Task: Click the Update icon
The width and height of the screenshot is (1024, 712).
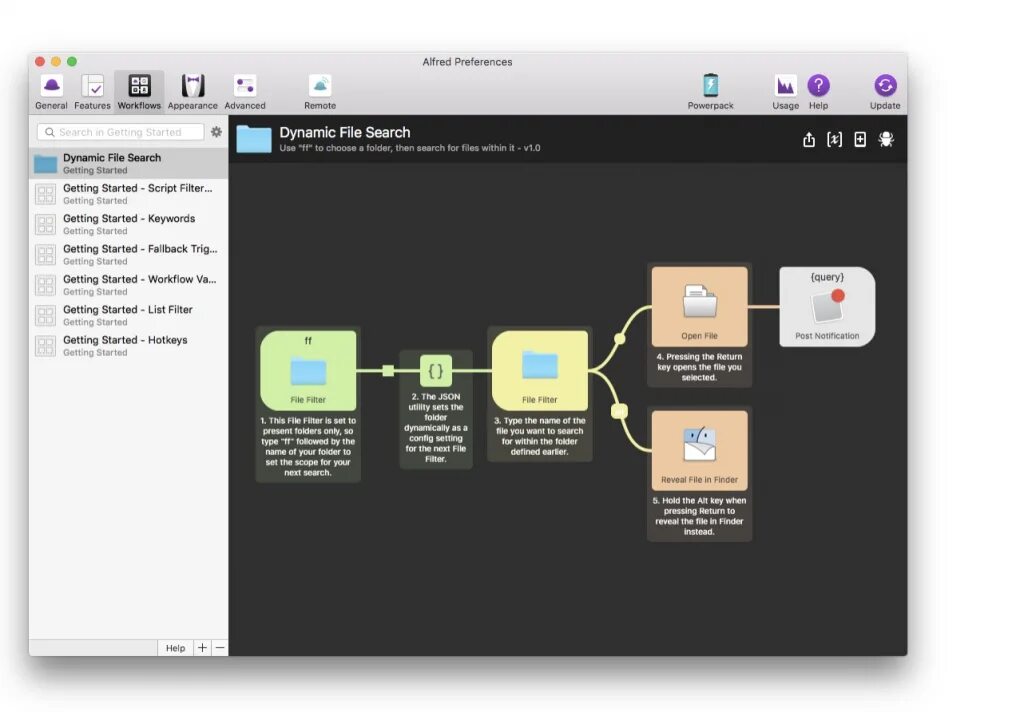Action: (885, 86)
